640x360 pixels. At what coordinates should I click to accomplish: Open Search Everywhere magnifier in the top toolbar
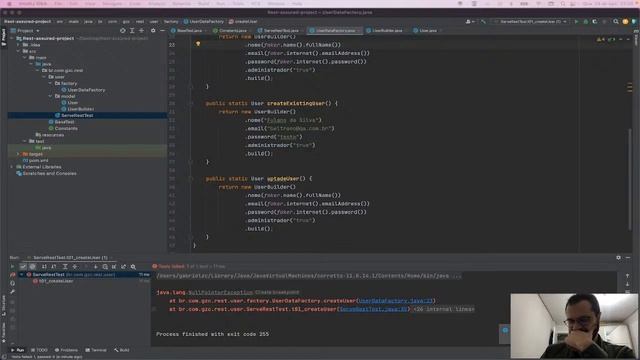point(616,22)
